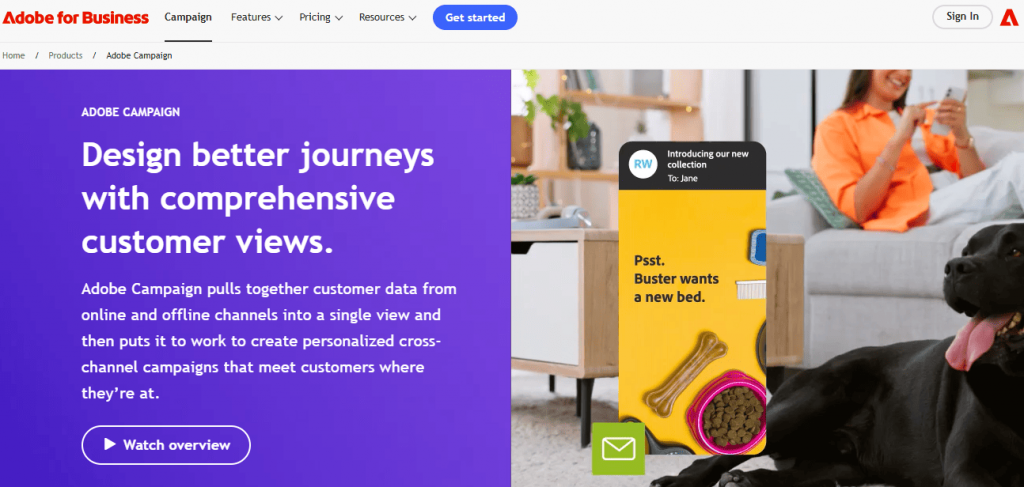Go to Home breadcrumb
Image resolution: width=1024 pixels, height=487 pixels.
(14, 55)
